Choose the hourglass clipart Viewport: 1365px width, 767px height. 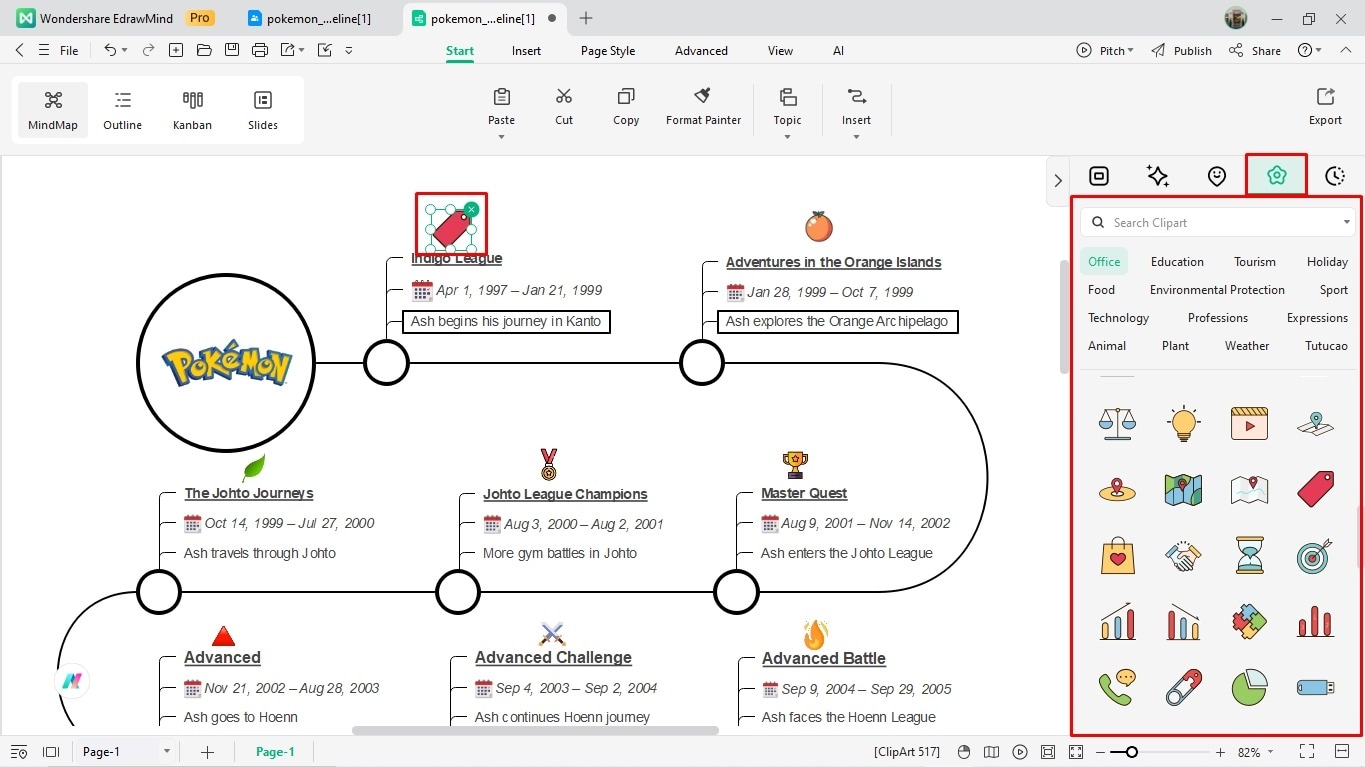pos(1249,556)
